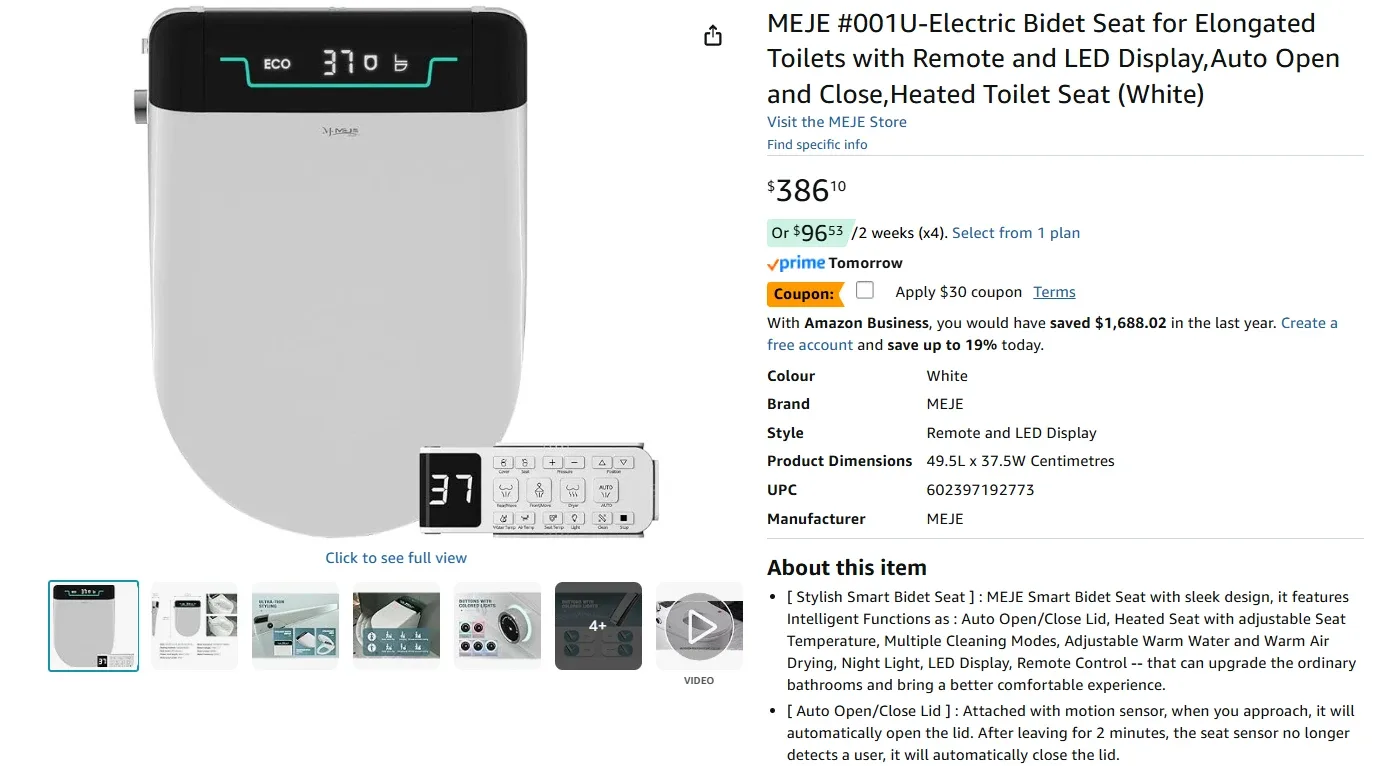This screenshot has height=766, width=1380.
Task: Select the 4+ buttons image thumbnail
Action: (598, 624)
